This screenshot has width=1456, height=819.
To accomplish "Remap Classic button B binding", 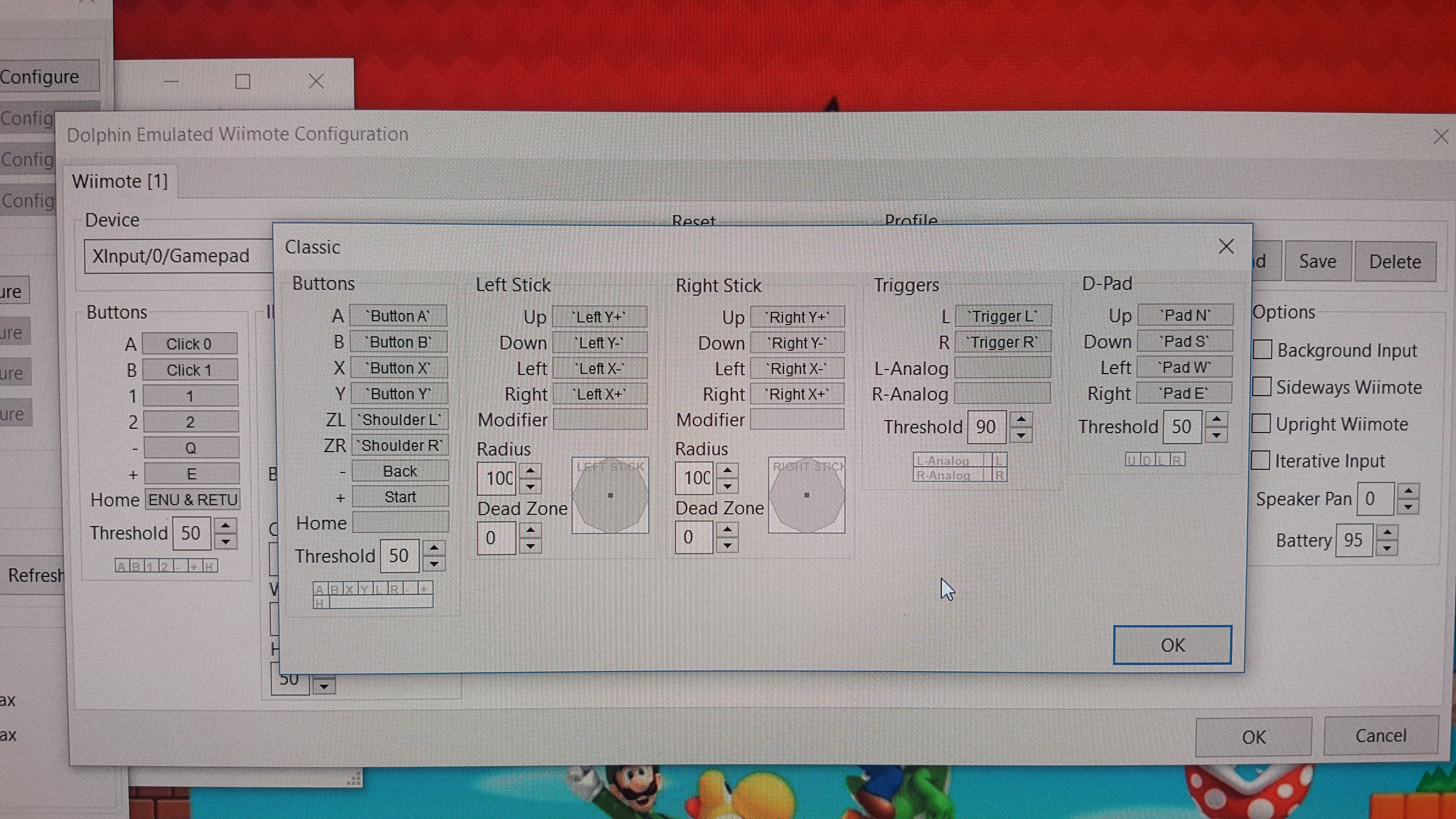I will [x=399, y=342].
